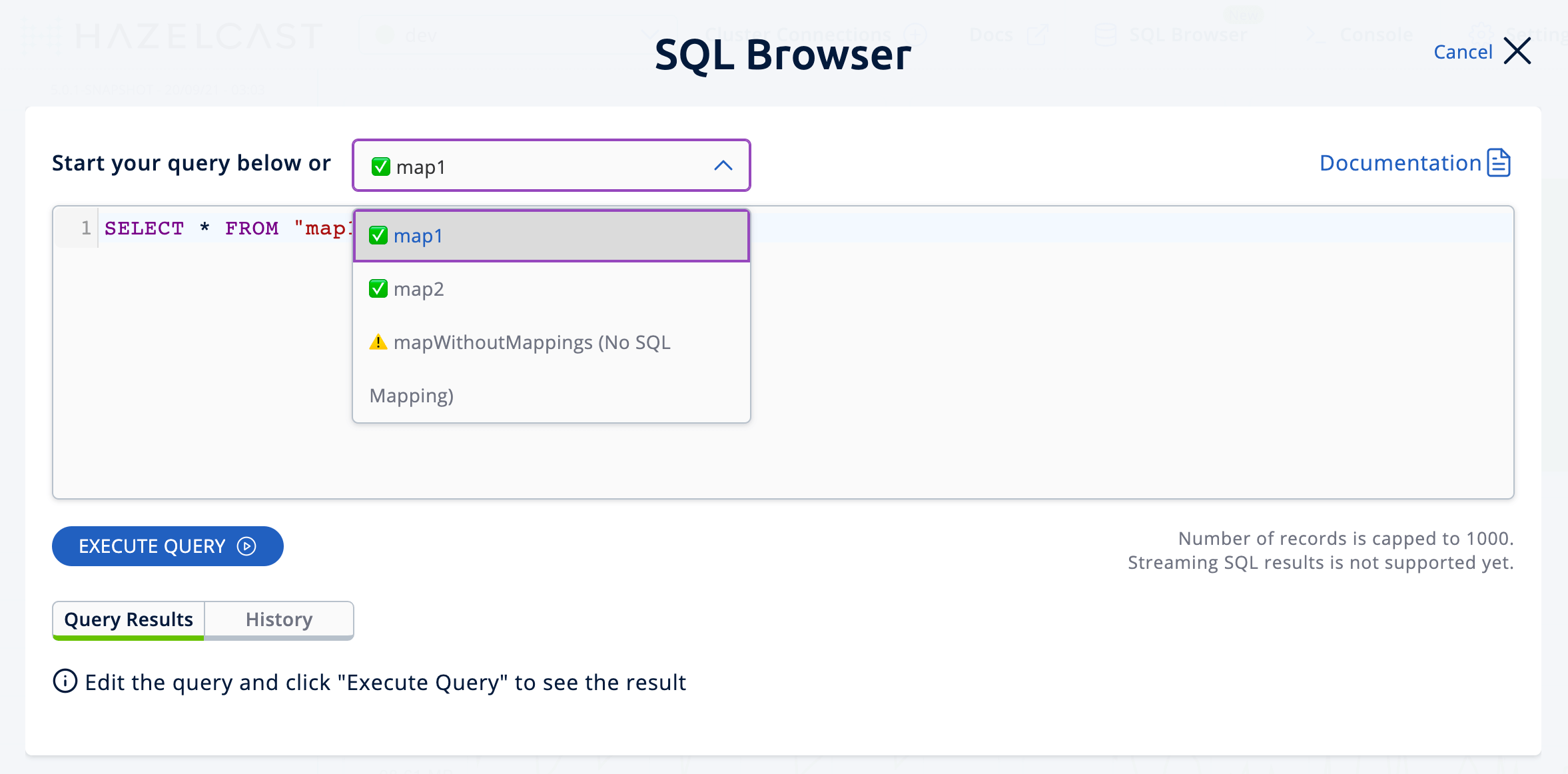Screen dimensions: 1568x774
Task: Collapse the map selection dropdown
Action: coord(723,166)
